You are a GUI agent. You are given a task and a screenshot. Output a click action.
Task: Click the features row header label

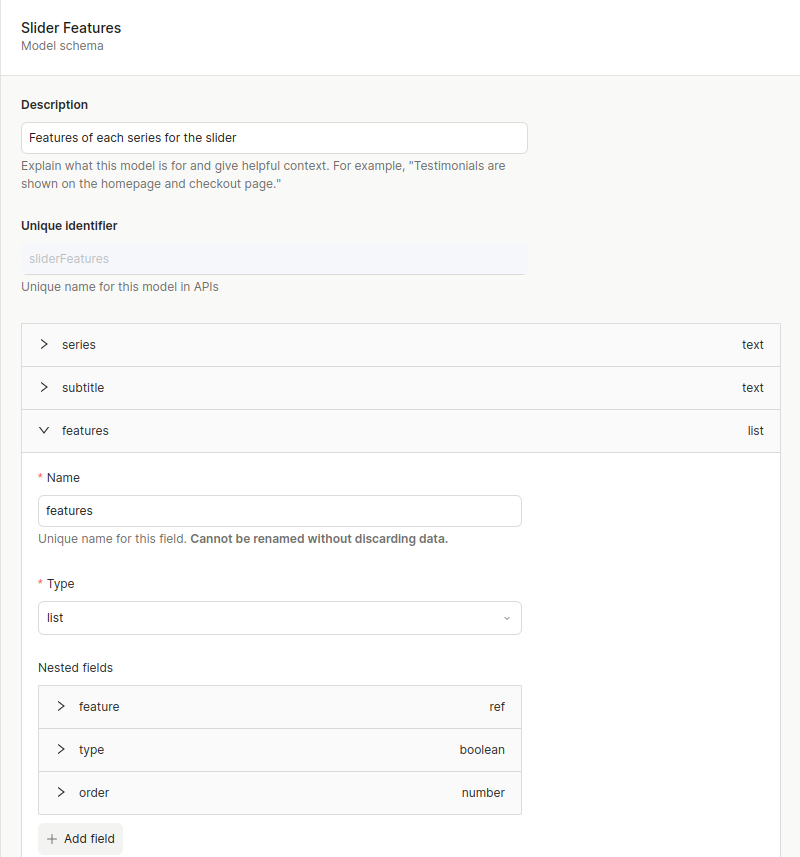click(x=85, y=430)
